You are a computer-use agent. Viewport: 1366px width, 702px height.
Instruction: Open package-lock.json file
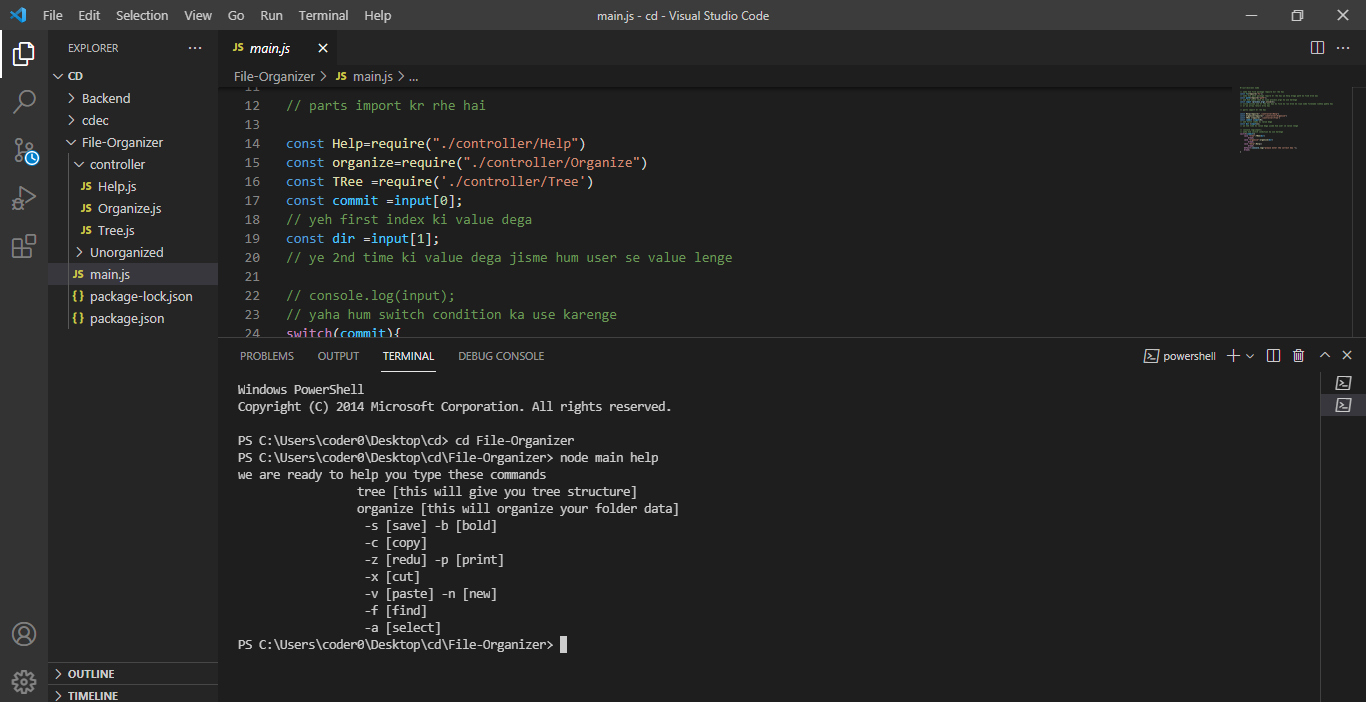133,296
